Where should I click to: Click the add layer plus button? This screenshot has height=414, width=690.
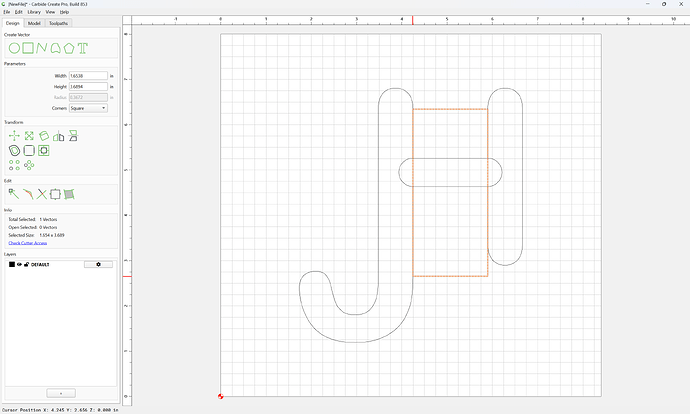coord(61,393)
